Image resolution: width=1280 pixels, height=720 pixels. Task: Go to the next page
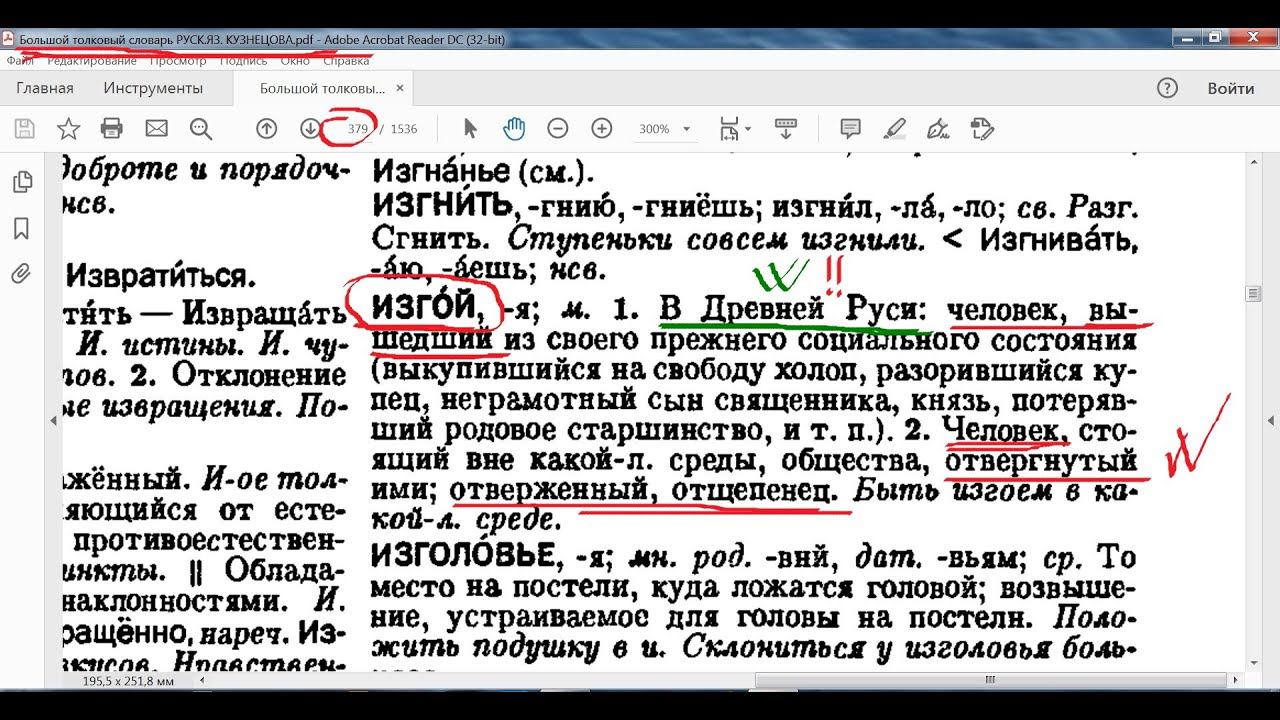click(x=310, y=128)
